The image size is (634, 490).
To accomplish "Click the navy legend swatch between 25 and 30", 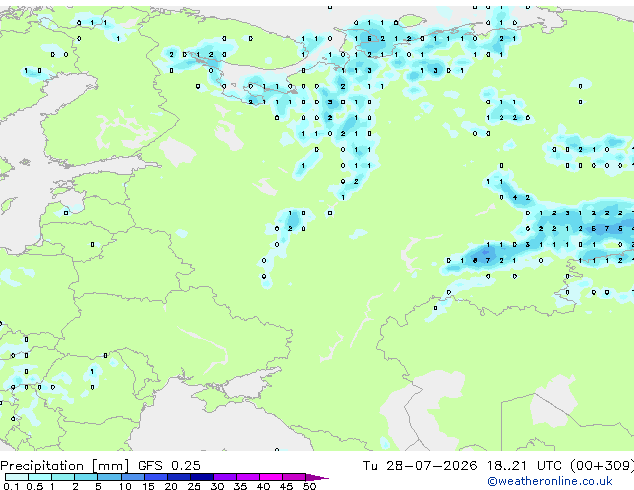I will pyautogui.click(x=202, y=477).
